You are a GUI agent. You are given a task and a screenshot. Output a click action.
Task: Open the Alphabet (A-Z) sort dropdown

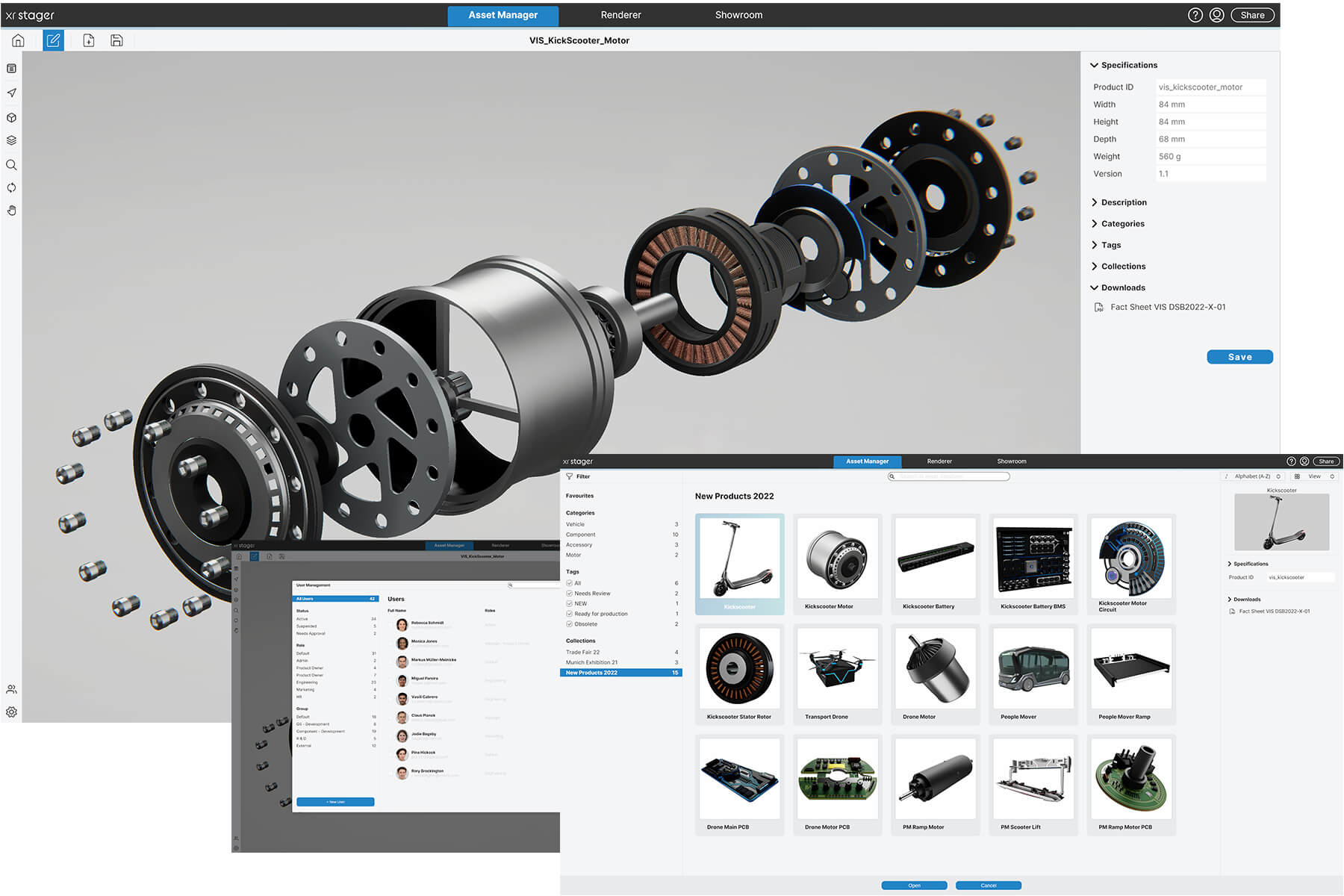pyautogui.click(x=1253, y=476)
